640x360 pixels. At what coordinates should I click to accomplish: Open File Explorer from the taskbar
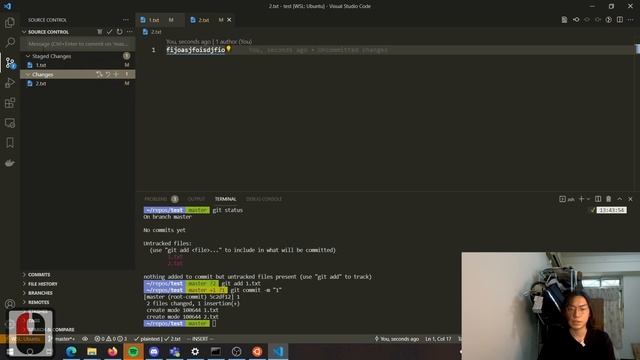pyautogui.click(x=92, y=351)
